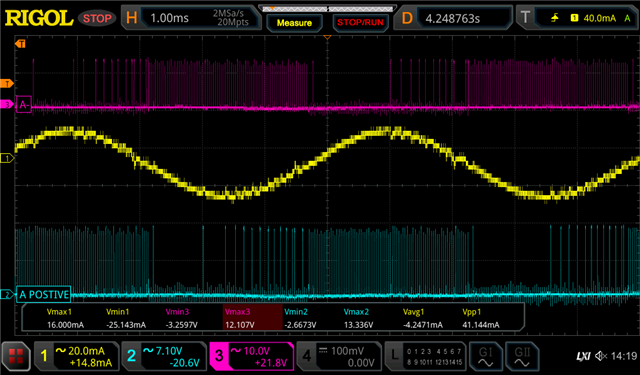
Task: Click the LXI network icon
Action: 583,357
